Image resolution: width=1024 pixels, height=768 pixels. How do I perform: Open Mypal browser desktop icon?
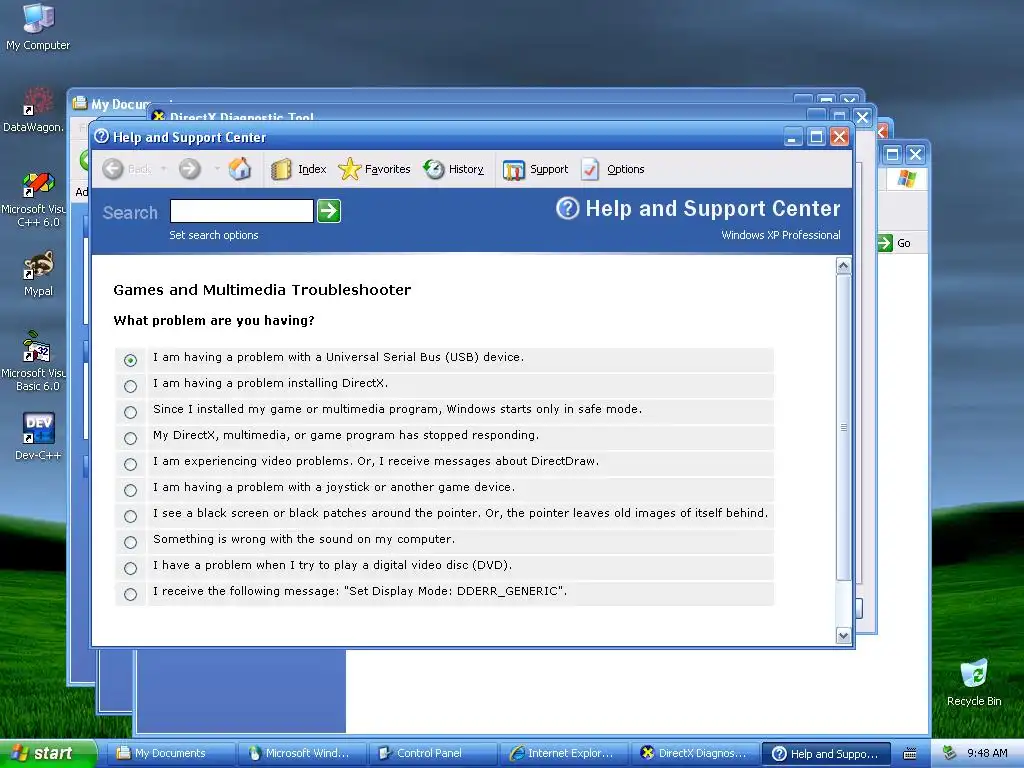tap(38, 274)
